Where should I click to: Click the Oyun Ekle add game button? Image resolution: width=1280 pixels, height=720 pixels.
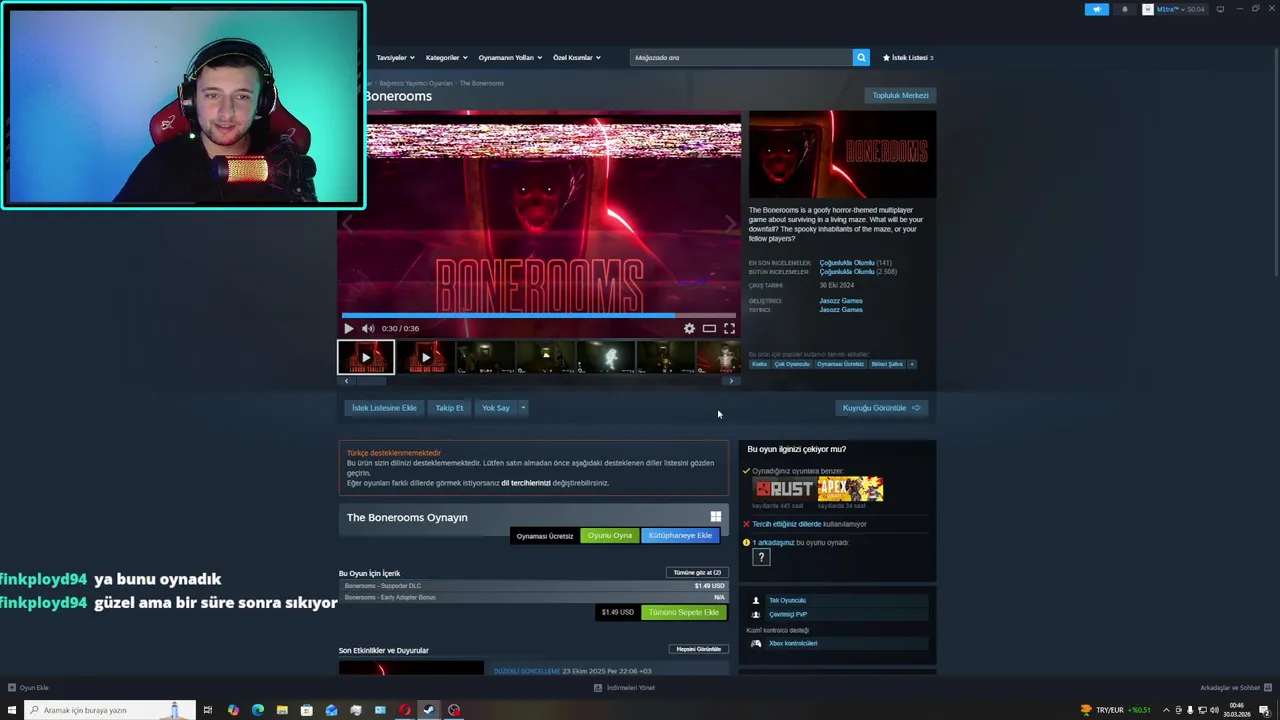(x=28, y=688)
